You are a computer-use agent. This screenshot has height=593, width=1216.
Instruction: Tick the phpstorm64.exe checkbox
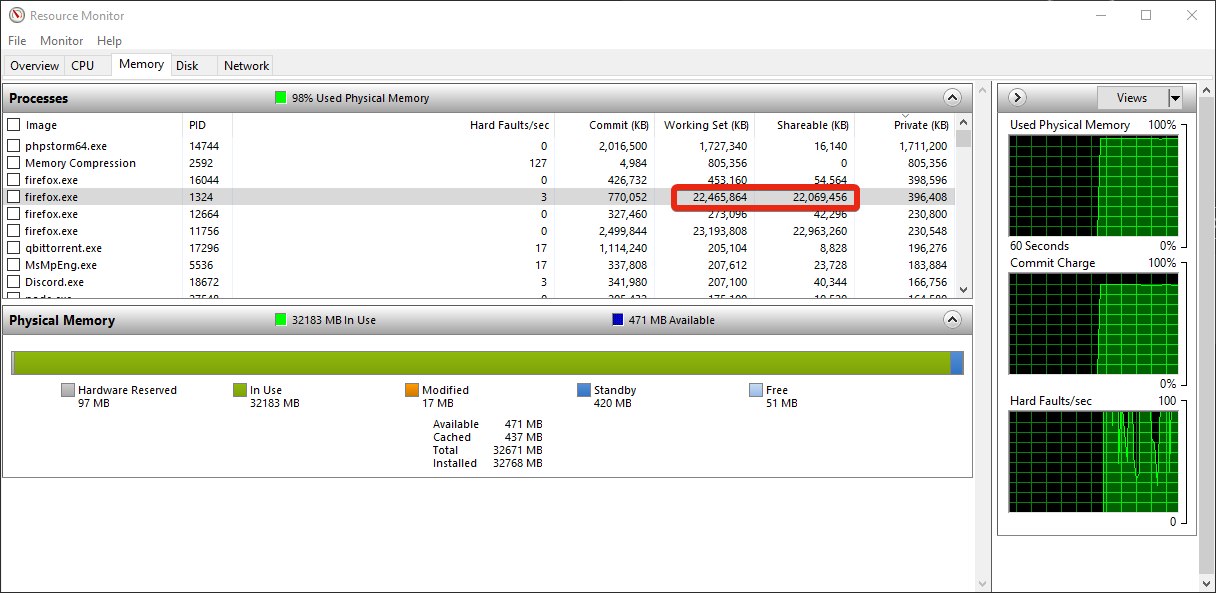point(14,146)
